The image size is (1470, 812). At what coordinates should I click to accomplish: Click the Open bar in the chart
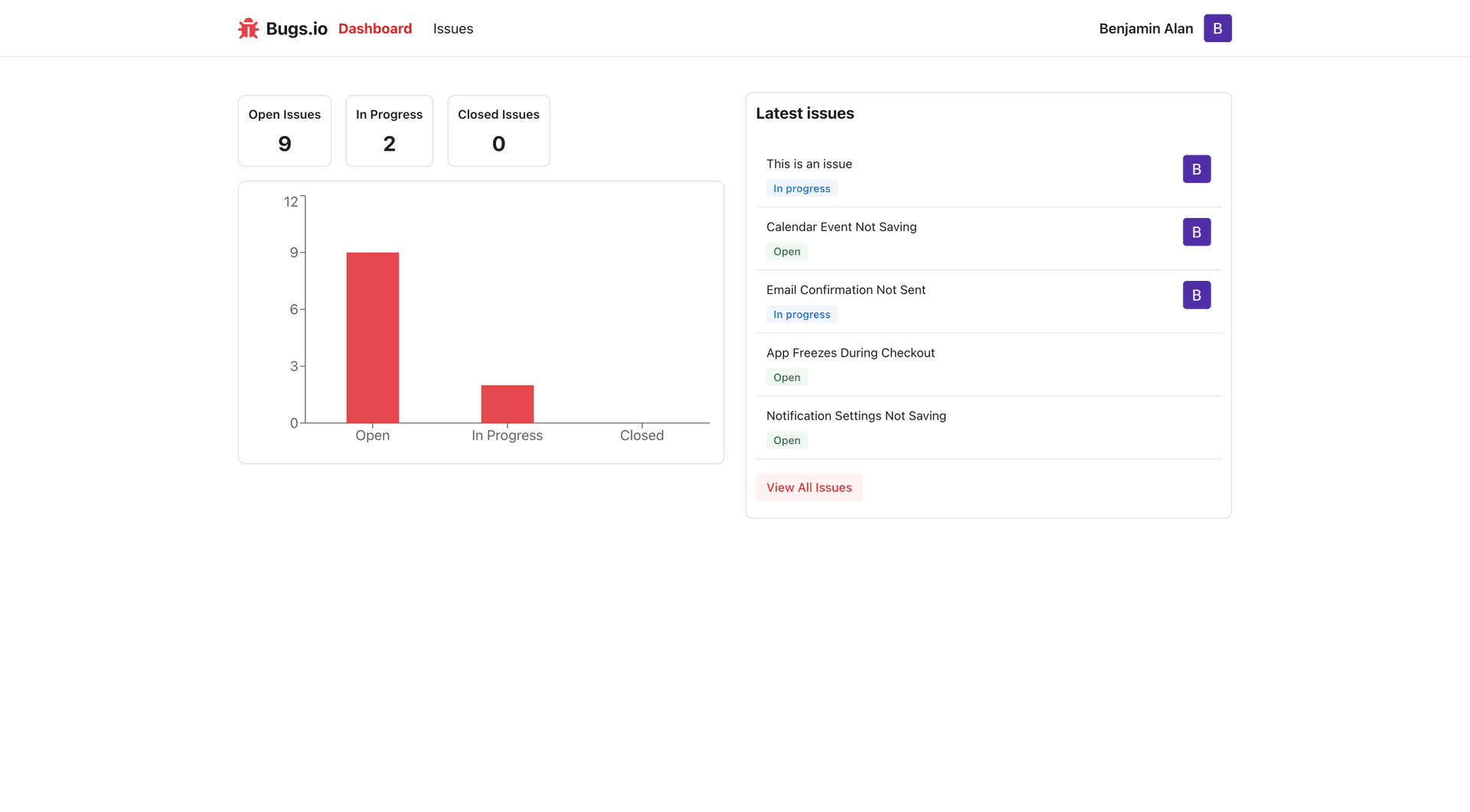[373, 338]
